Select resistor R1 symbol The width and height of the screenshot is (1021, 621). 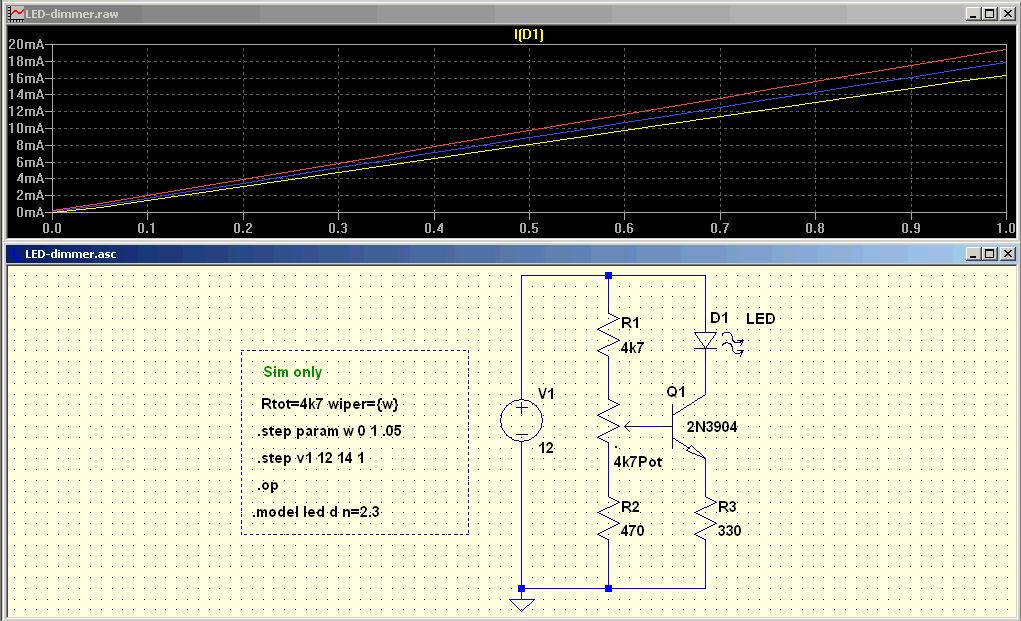tap(608, 336)
